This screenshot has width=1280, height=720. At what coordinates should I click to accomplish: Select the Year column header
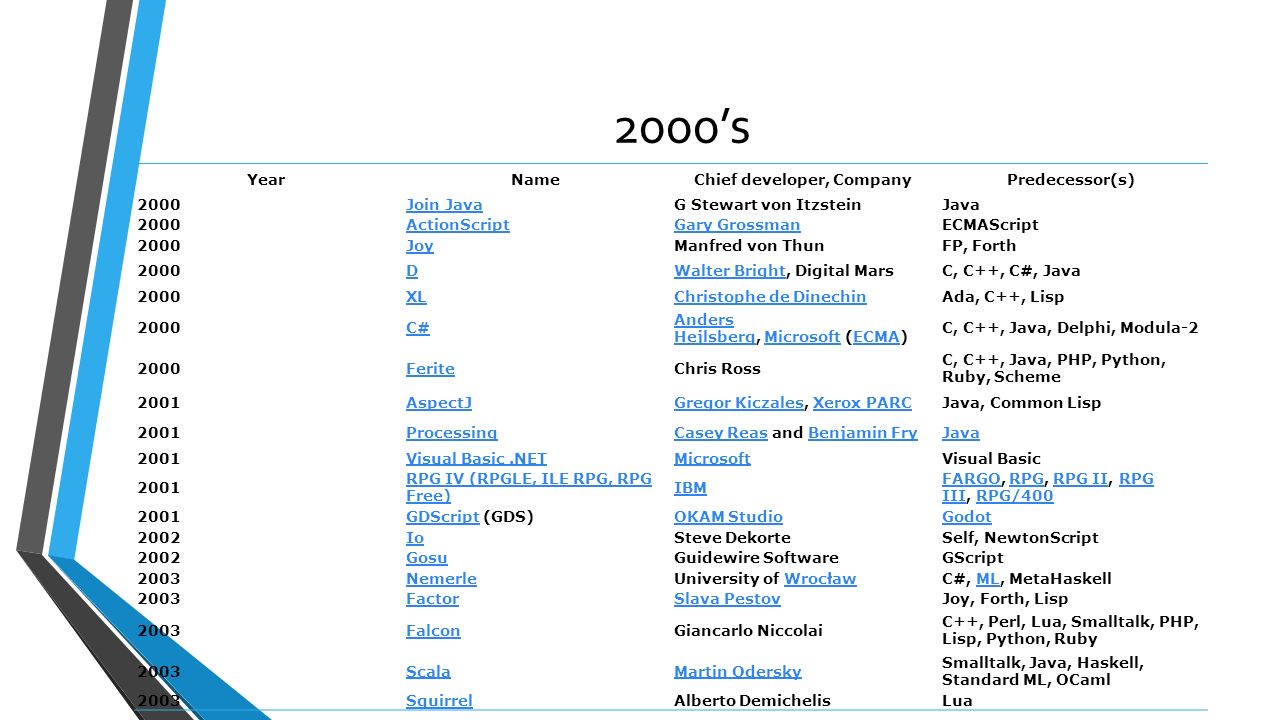tap(266, 180)
